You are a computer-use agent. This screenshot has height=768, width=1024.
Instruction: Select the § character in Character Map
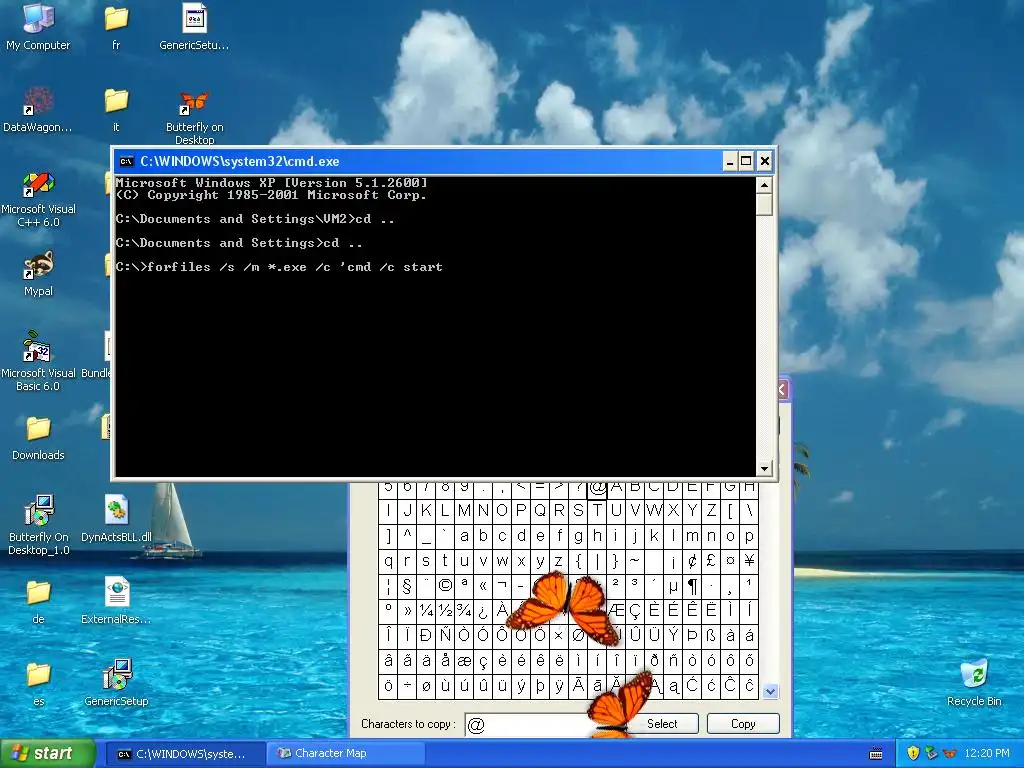pyautogui.click(x=407, y=585)
